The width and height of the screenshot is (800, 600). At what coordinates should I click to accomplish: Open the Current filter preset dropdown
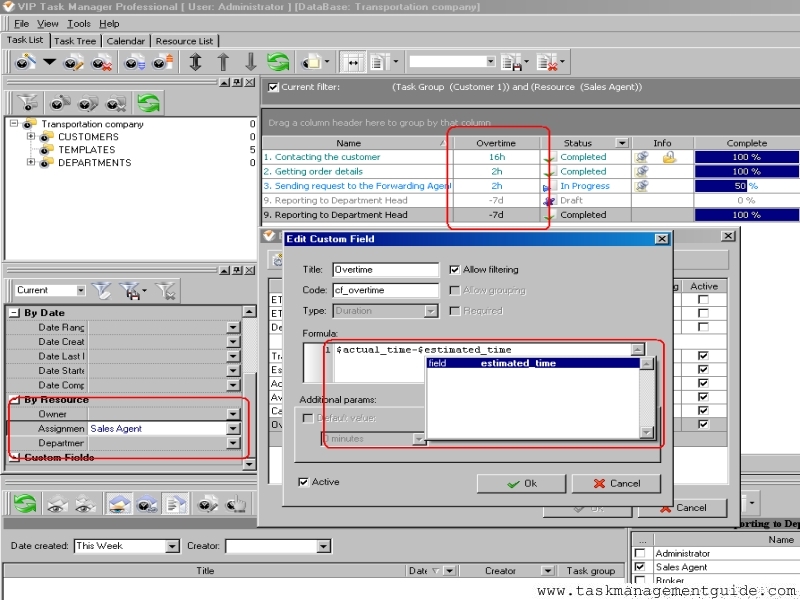(81, 290)
